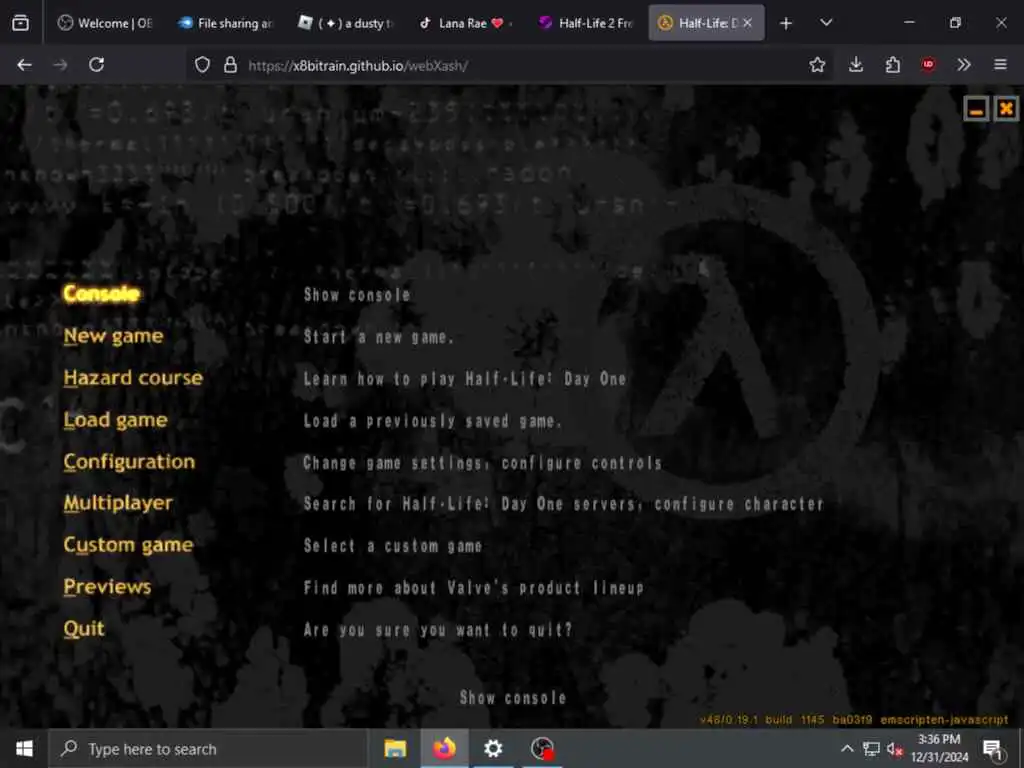Viewport: 1024px width, 768px height.
Task: Open the OBS Studio taskbar icon
Action: tap(542, 748)
